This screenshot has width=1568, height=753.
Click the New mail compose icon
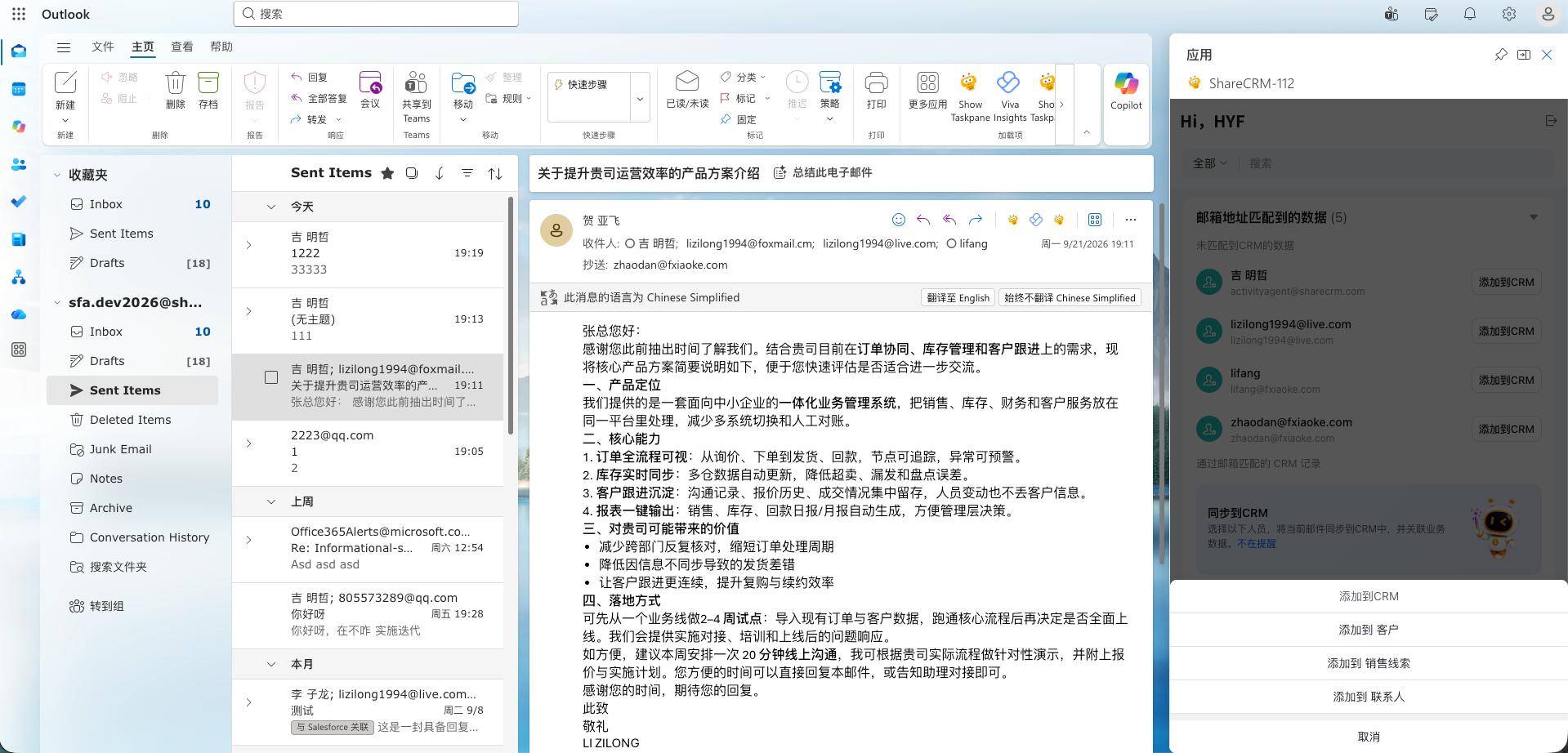point(65,82)
